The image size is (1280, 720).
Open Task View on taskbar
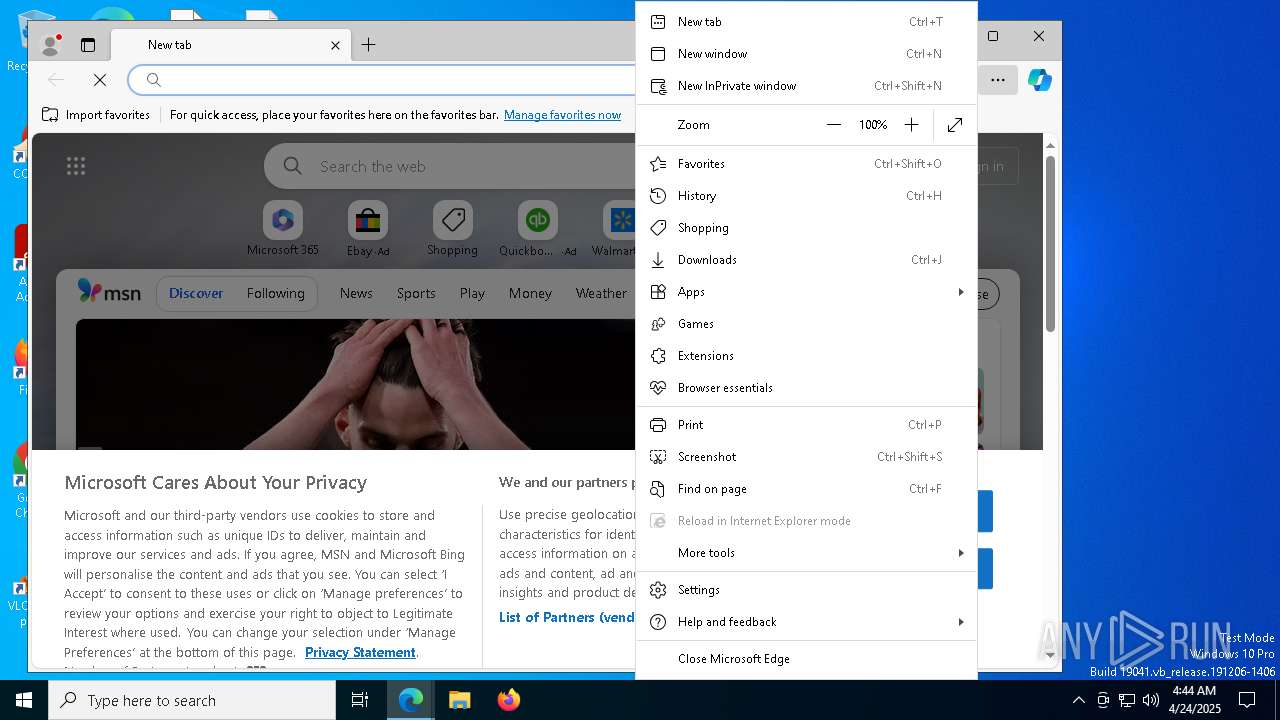(360, 700)
